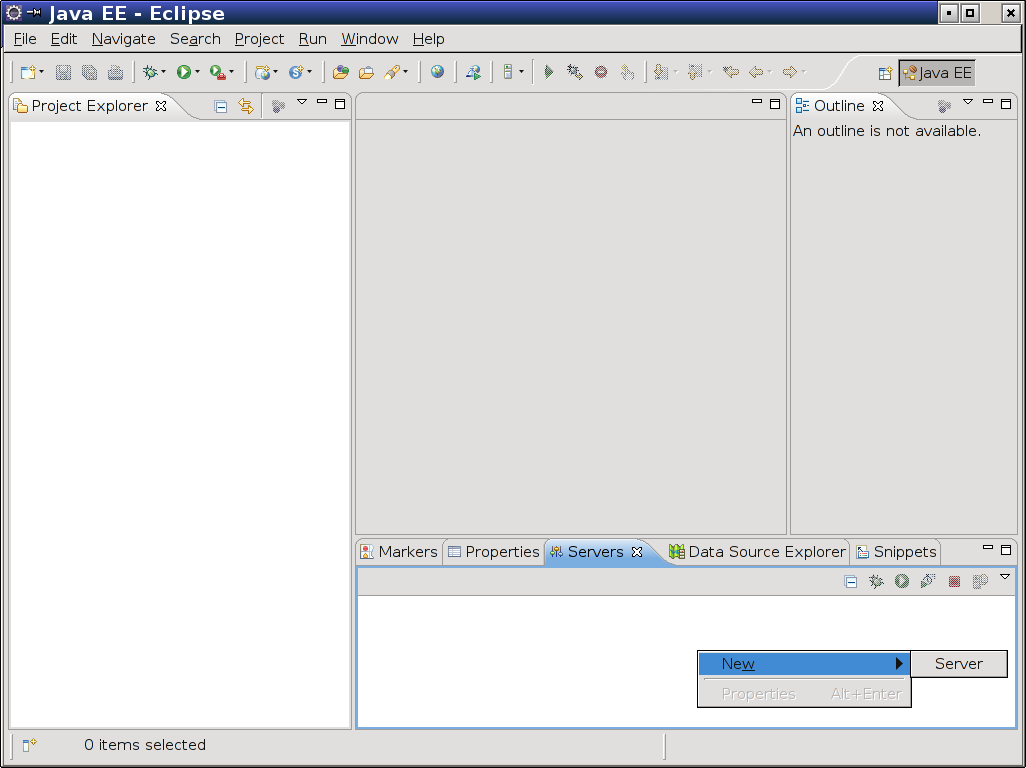Choose Server from the New submenu
Viewport: 1026px width, 768px height.
click(x=958, y=664)
